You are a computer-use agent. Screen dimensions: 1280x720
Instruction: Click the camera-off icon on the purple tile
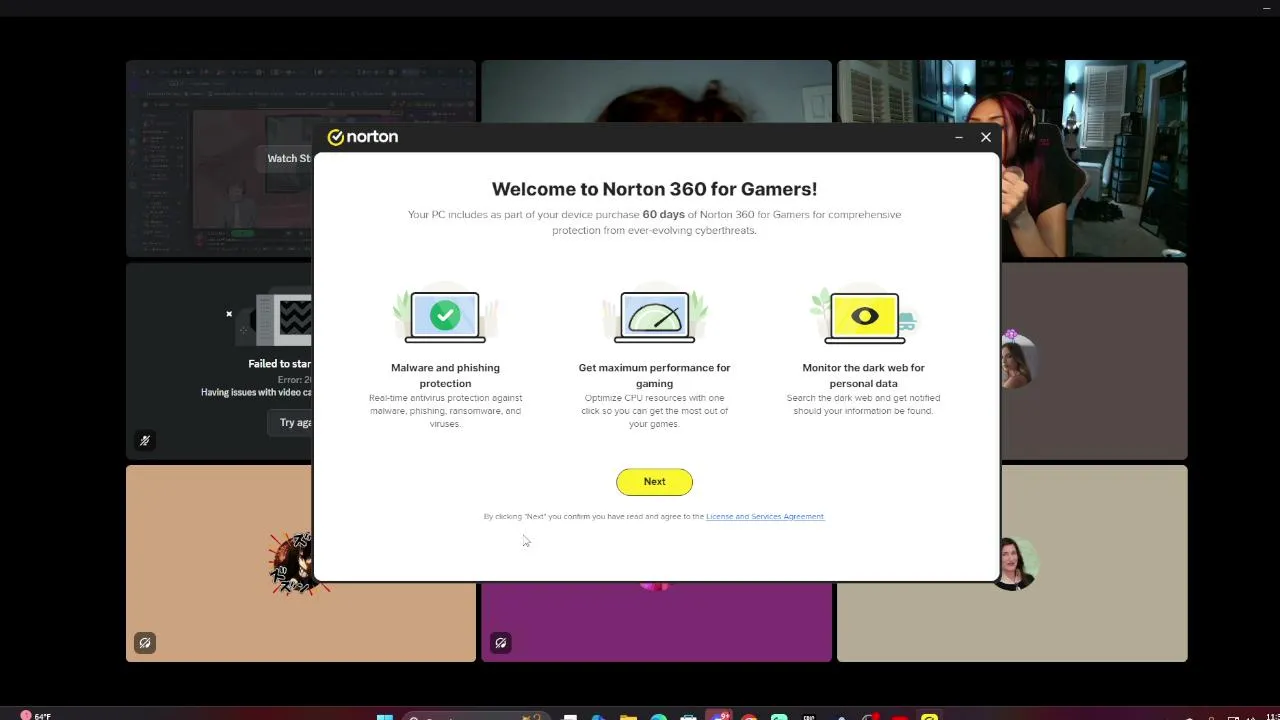pos(501,643)
